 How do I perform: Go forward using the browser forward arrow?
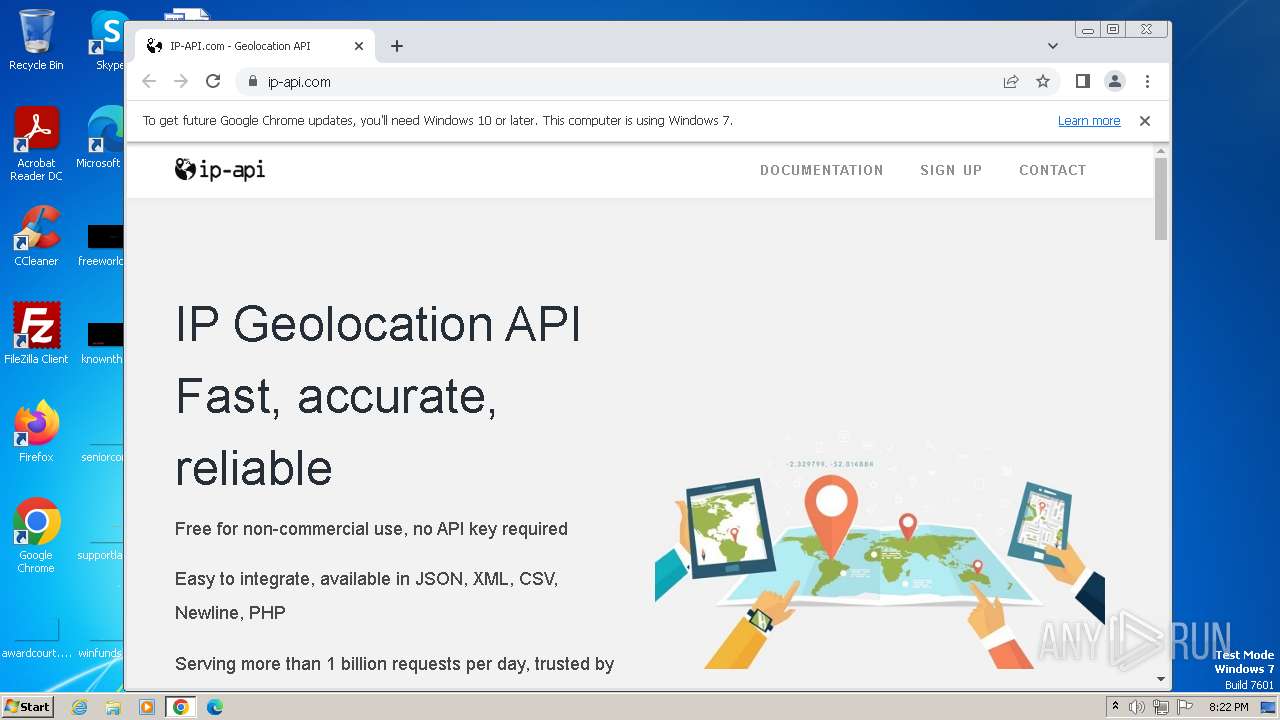click(181, 82)
